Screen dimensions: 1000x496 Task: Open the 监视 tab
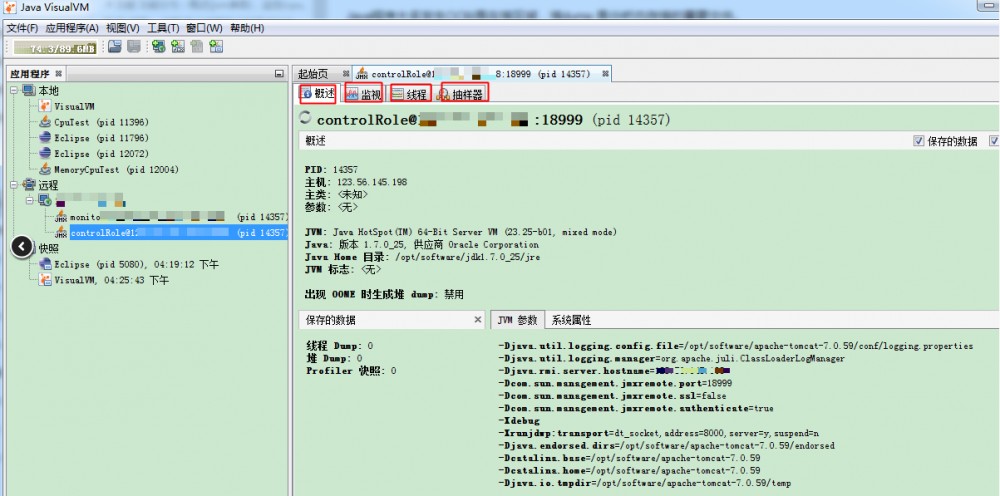coord(364,94)
